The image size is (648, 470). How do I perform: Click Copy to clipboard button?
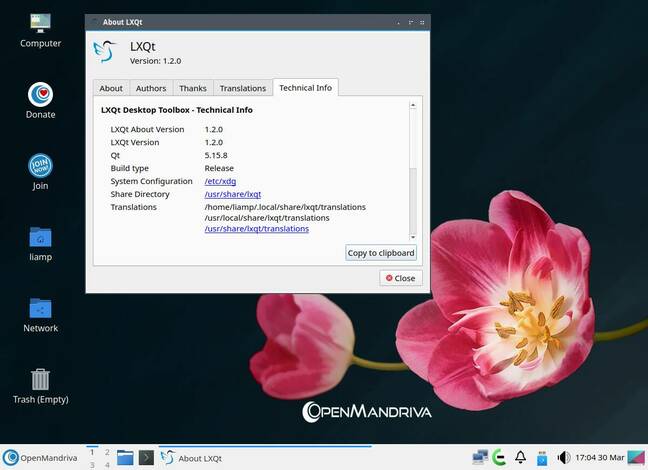(381, 253)
